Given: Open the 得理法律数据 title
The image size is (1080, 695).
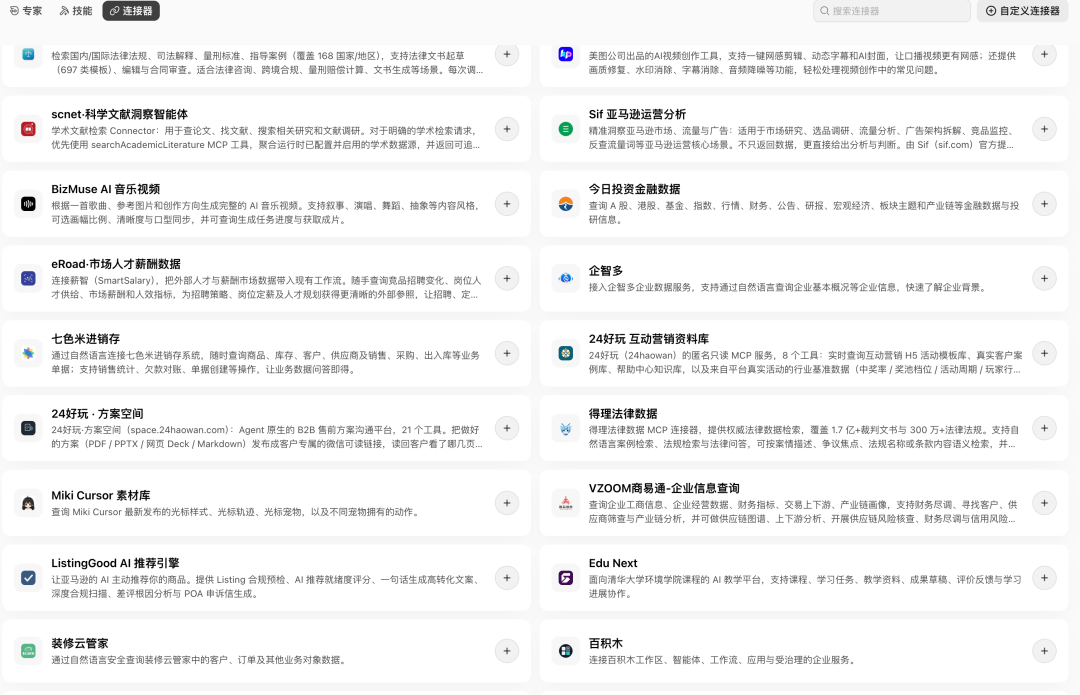Looking at the screenshot, I should [x=623, y=414].
